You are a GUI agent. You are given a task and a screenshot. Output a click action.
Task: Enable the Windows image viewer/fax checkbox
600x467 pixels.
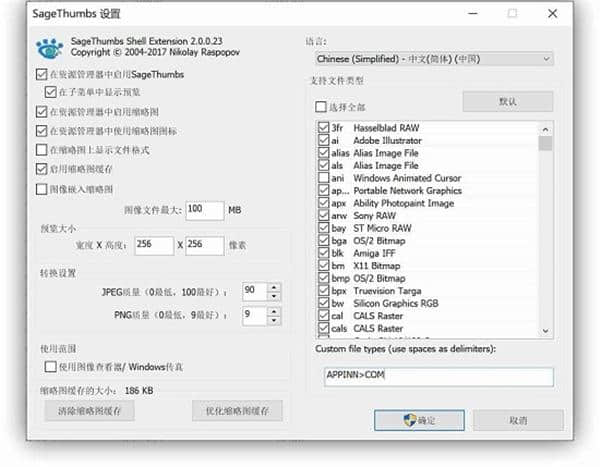(51, 367)
